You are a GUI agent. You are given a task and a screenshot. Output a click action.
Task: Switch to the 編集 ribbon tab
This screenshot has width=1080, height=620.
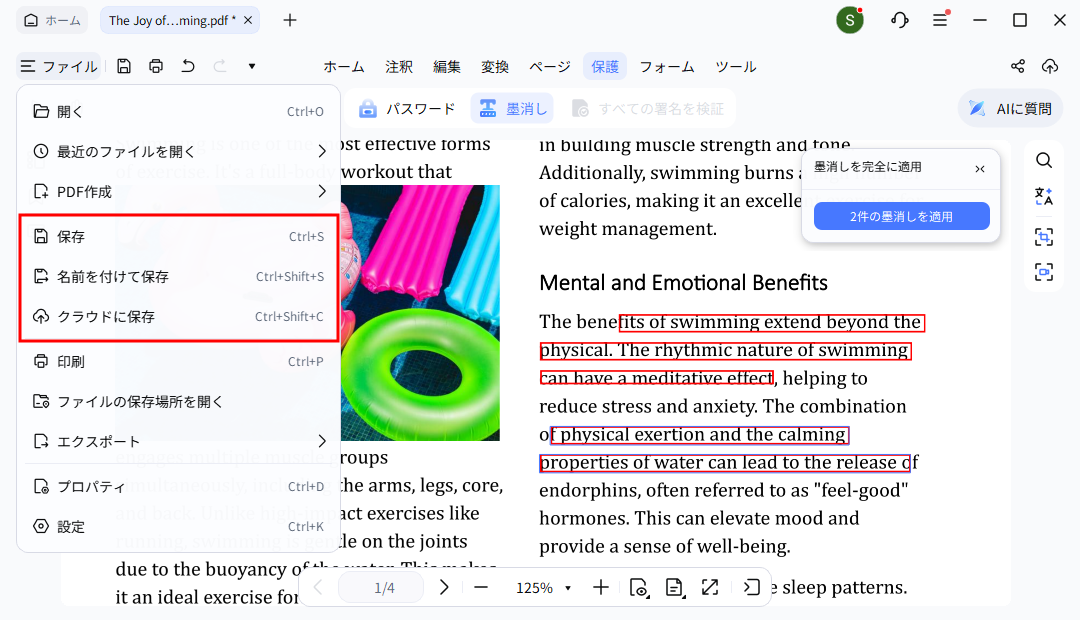point(446,67)
